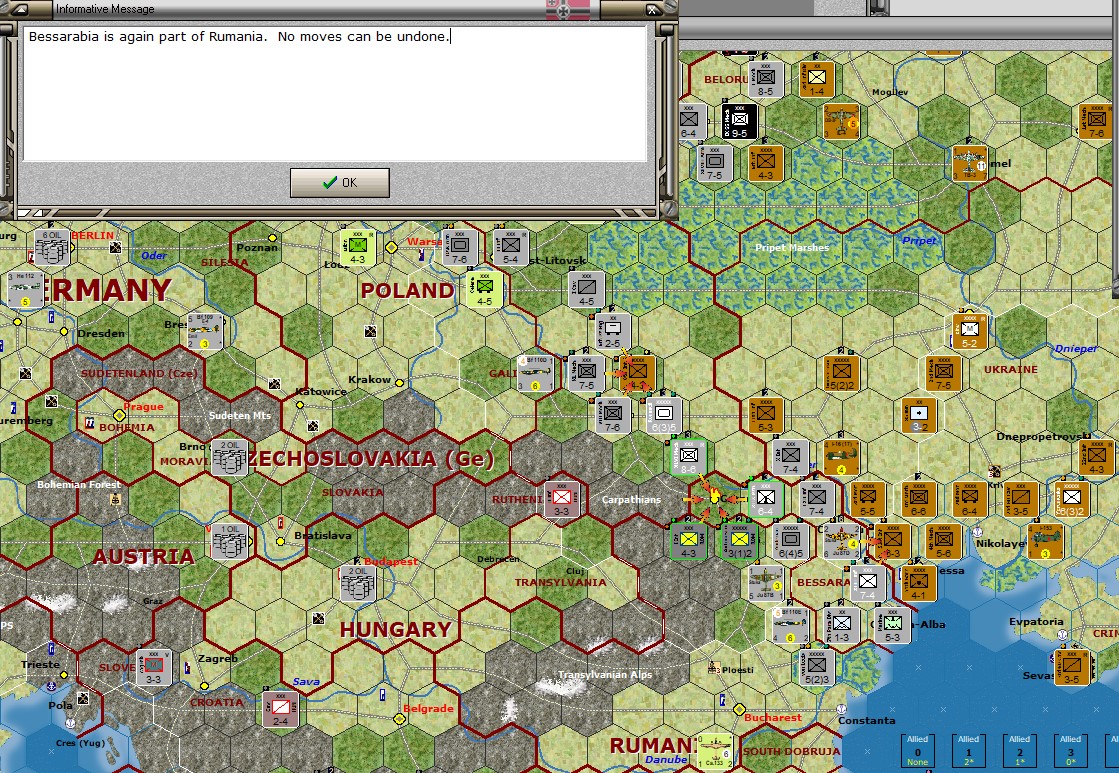Click the Poznan city dot
This screenshot has width=1119, height=773.
click(272, 237)
